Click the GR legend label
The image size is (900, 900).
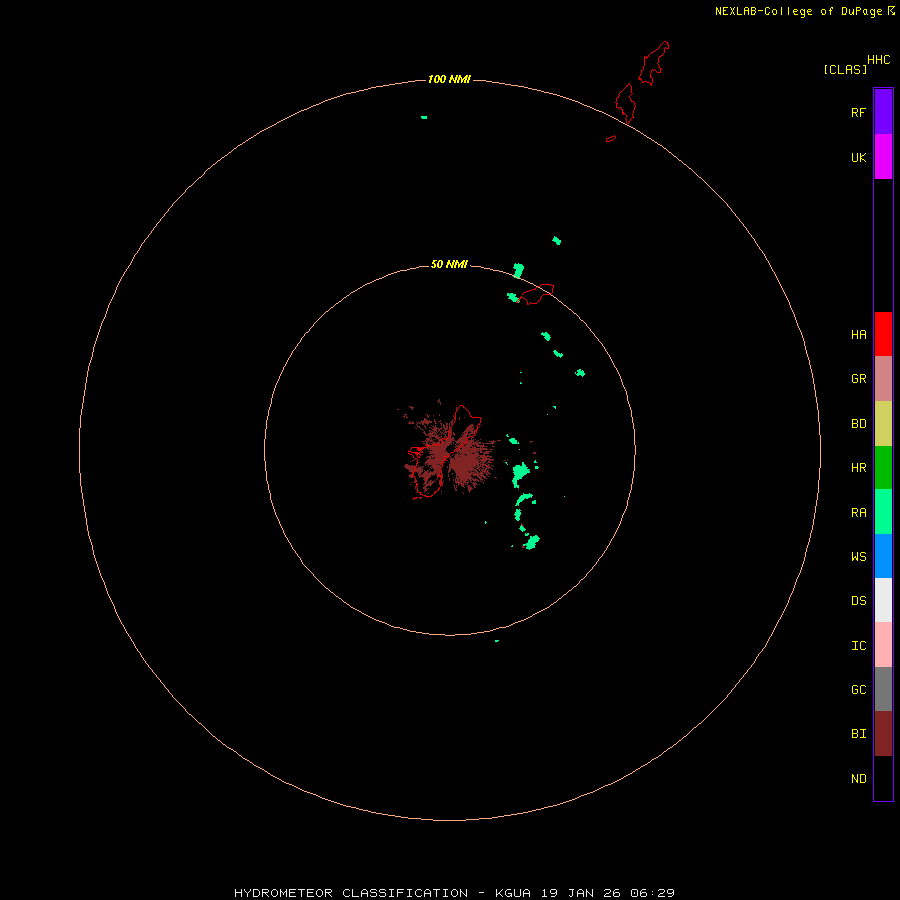859,379
